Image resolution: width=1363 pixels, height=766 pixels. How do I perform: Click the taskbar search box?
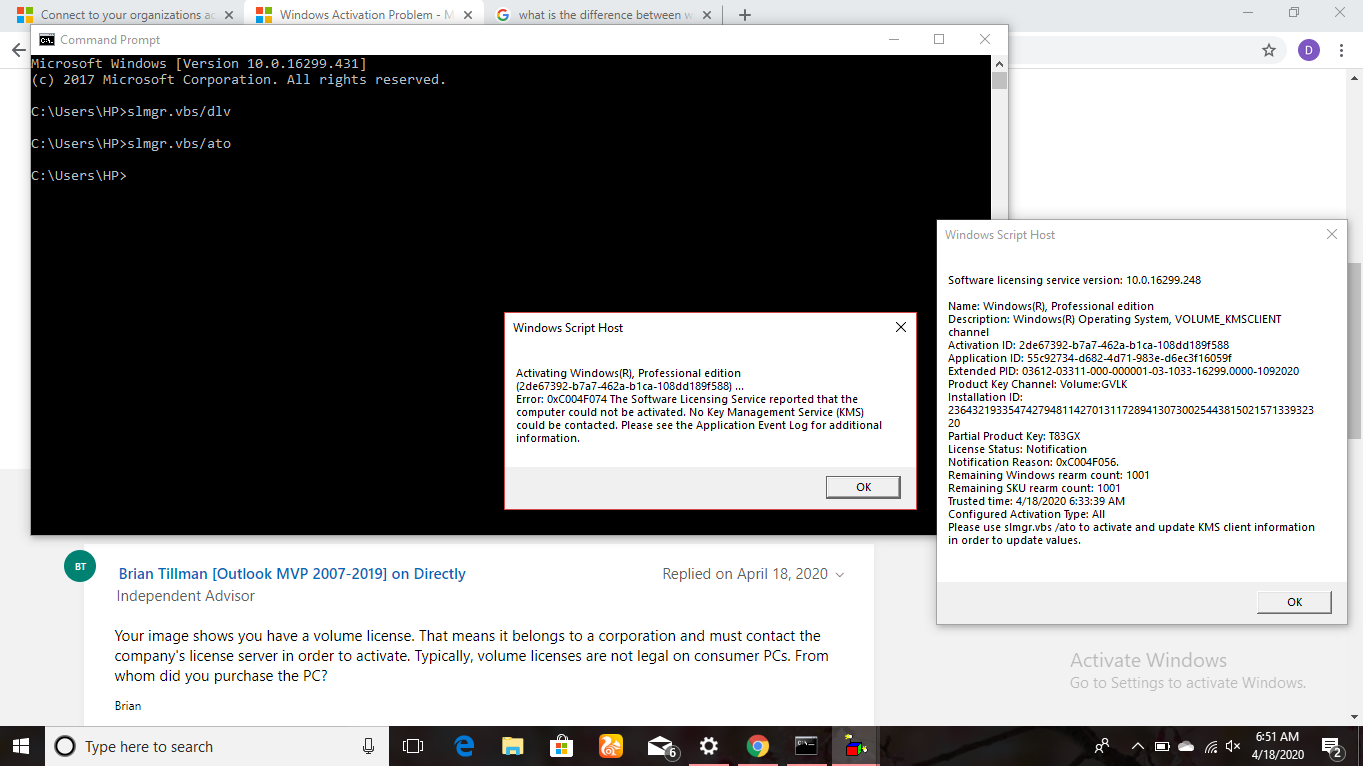point(215,746)
